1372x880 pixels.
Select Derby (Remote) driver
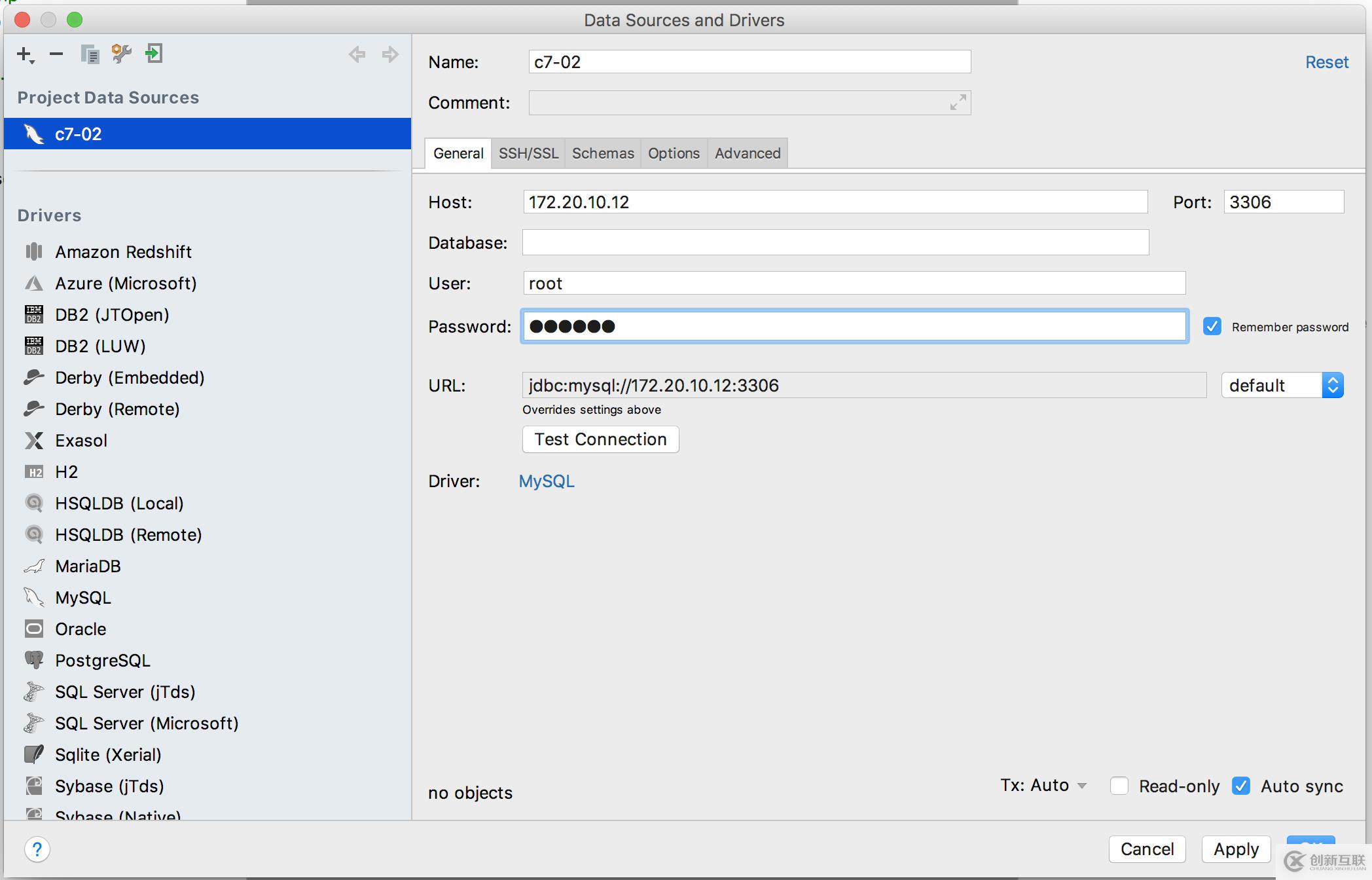208,409
